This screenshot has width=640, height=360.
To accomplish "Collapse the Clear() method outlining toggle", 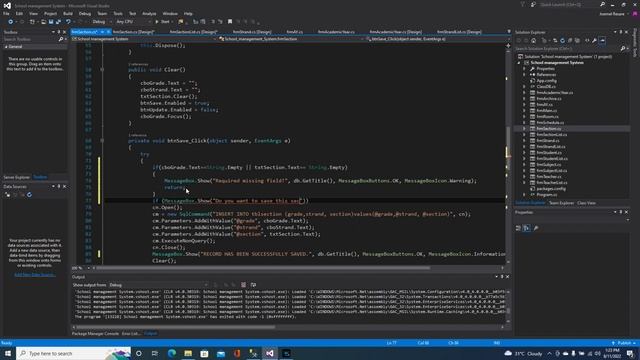I will pos(102,70).
